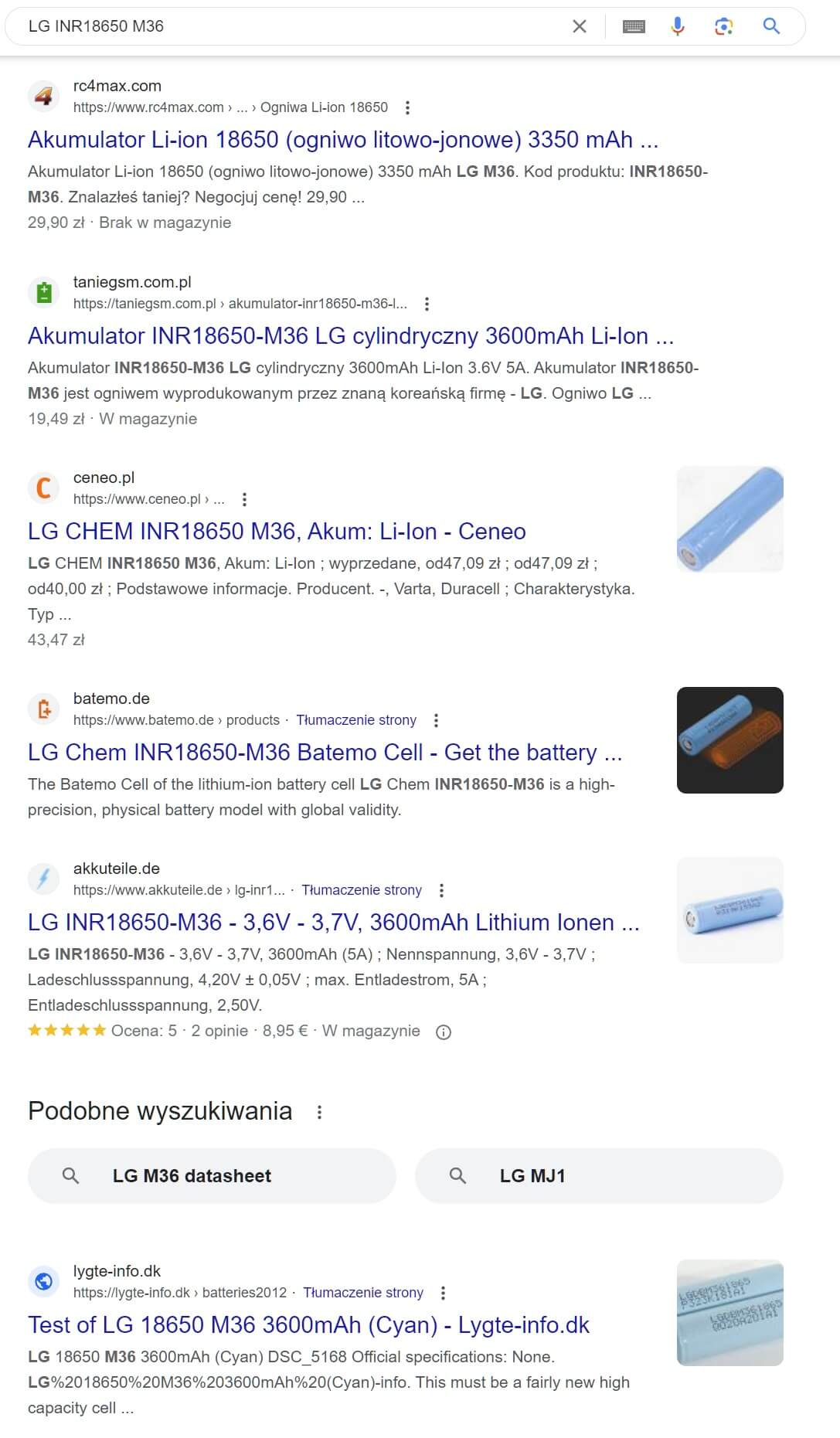Click the akkuteile battery thumbnail image
This screenshot has width=840, height=1438.
[730, 910]
